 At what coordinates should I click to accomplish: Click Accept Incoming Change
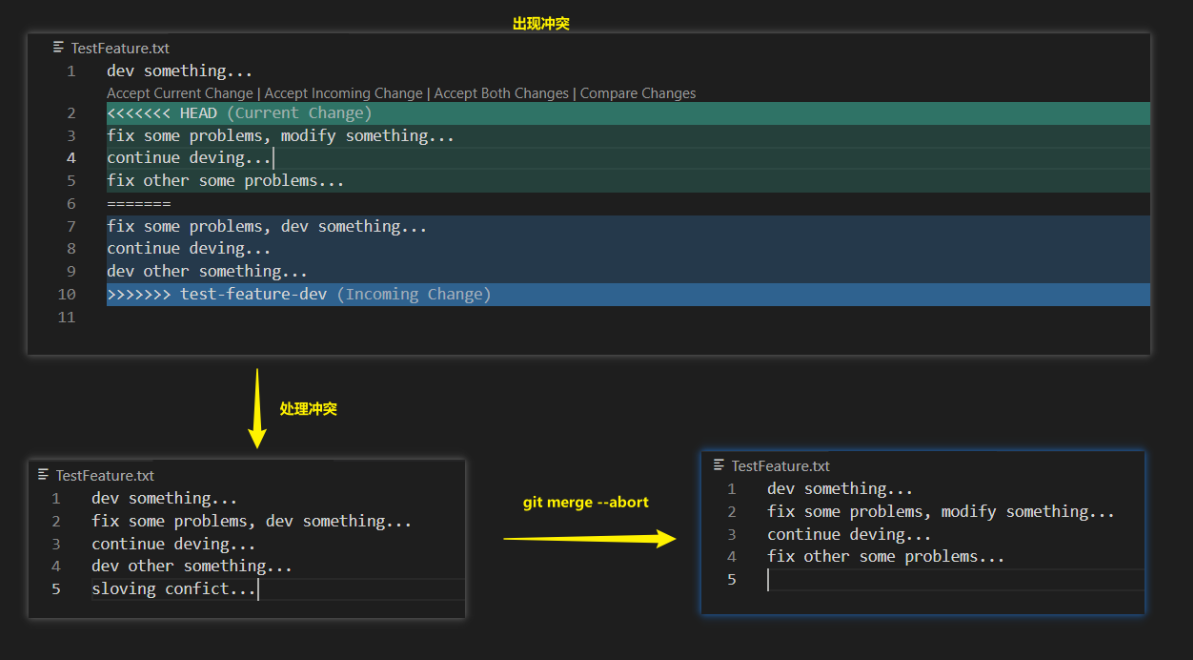click(343, 92)
